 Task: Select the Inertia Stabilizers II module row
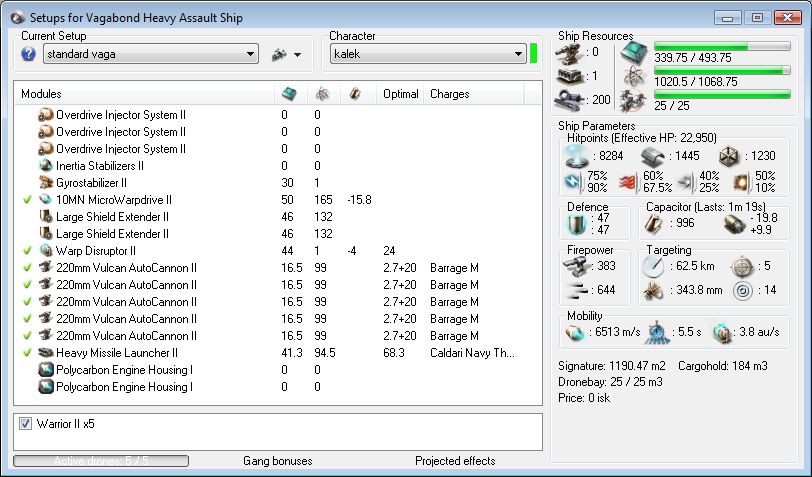(x=278, y=166)
